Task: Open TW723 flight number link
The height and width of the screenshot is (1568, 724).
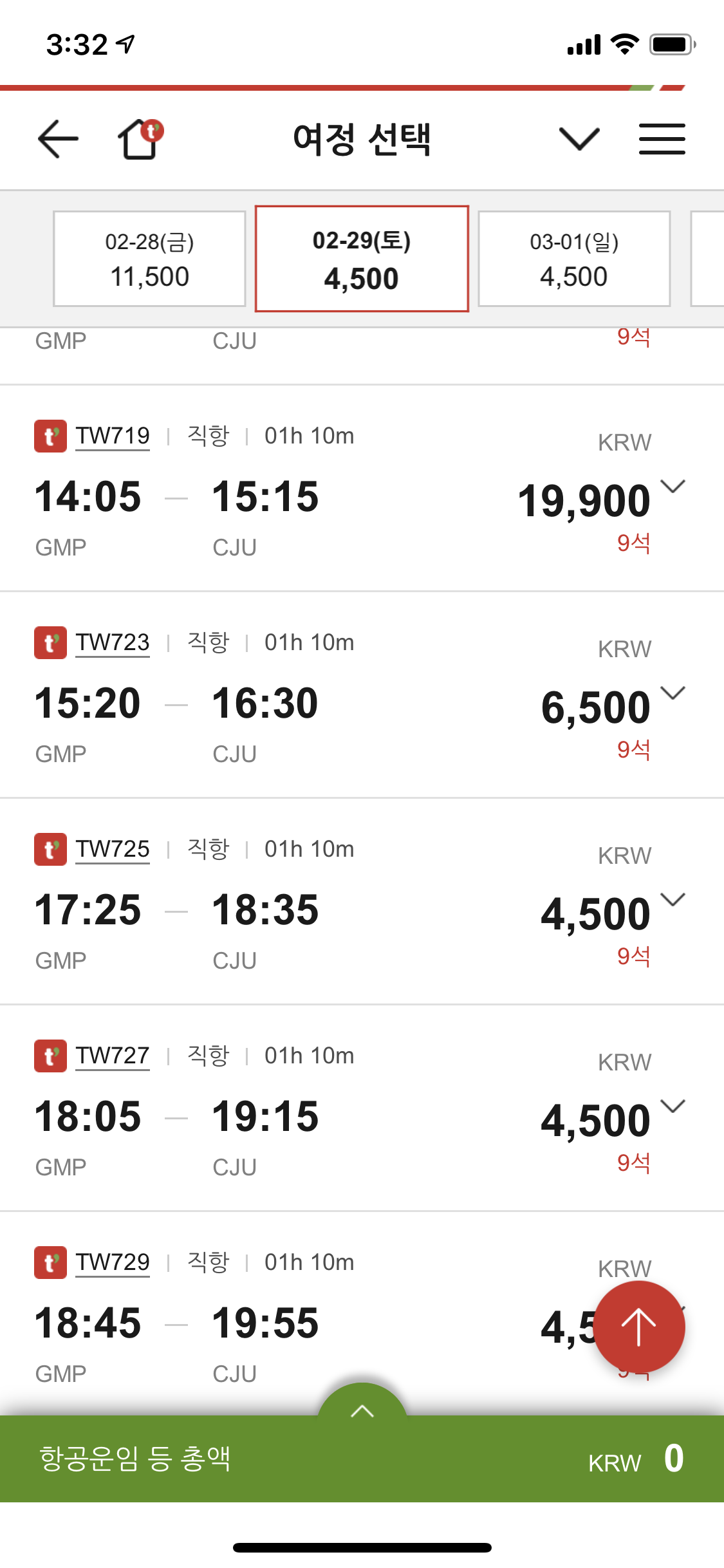Action: click(x=113, y=642)
